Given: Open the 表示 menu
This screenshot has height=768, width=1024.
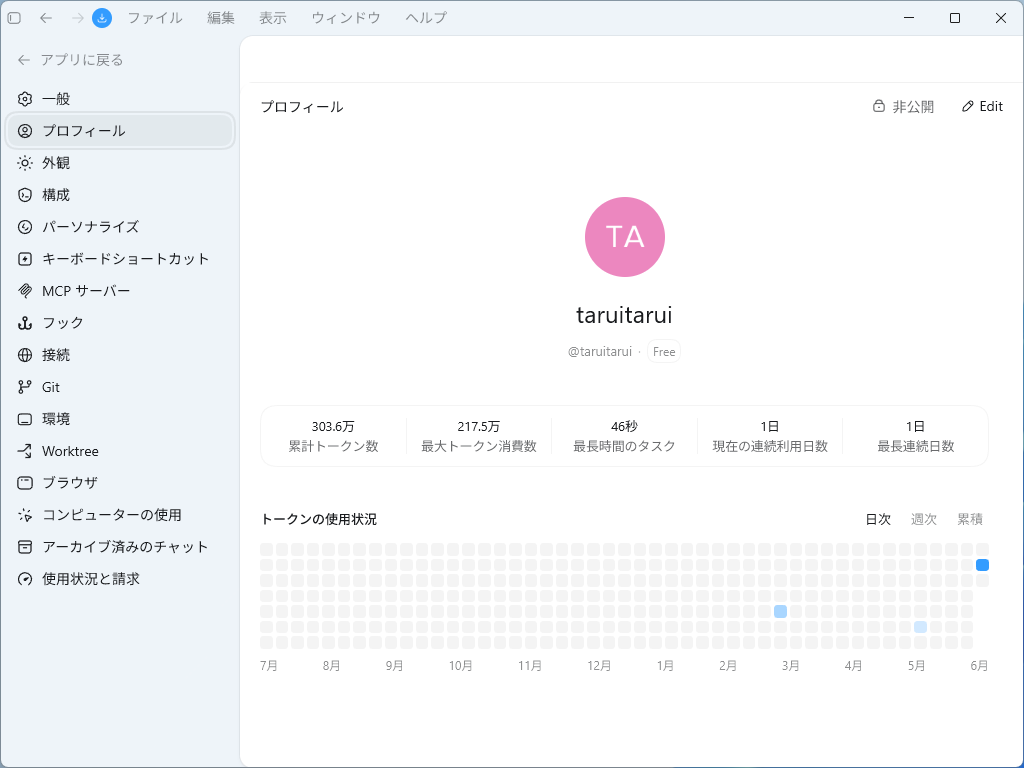Looking at the screenshot, I should pos(273,18).
